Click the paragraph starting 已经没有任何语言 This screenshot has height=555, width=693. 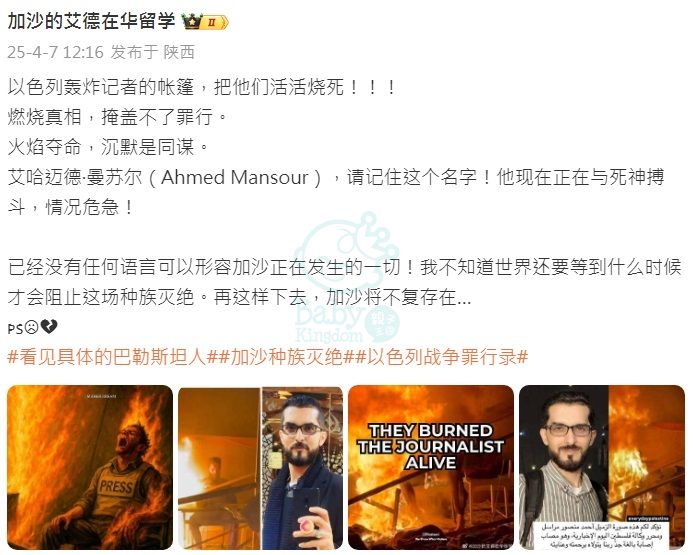(x=345, y=283)
